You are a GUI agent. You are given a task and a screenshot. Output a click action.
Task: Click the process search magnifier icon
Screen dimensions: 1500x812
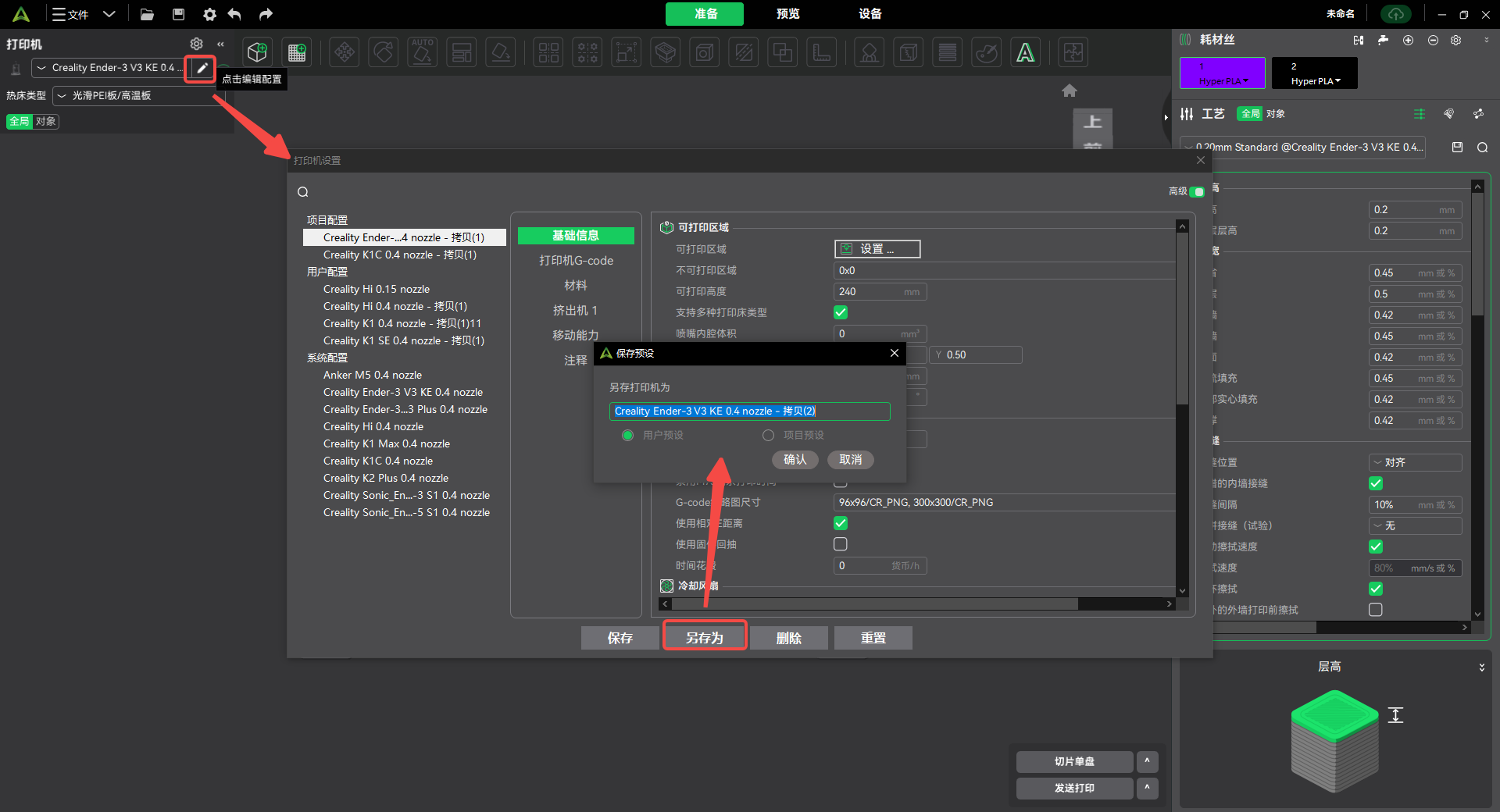click(1482, 147)
